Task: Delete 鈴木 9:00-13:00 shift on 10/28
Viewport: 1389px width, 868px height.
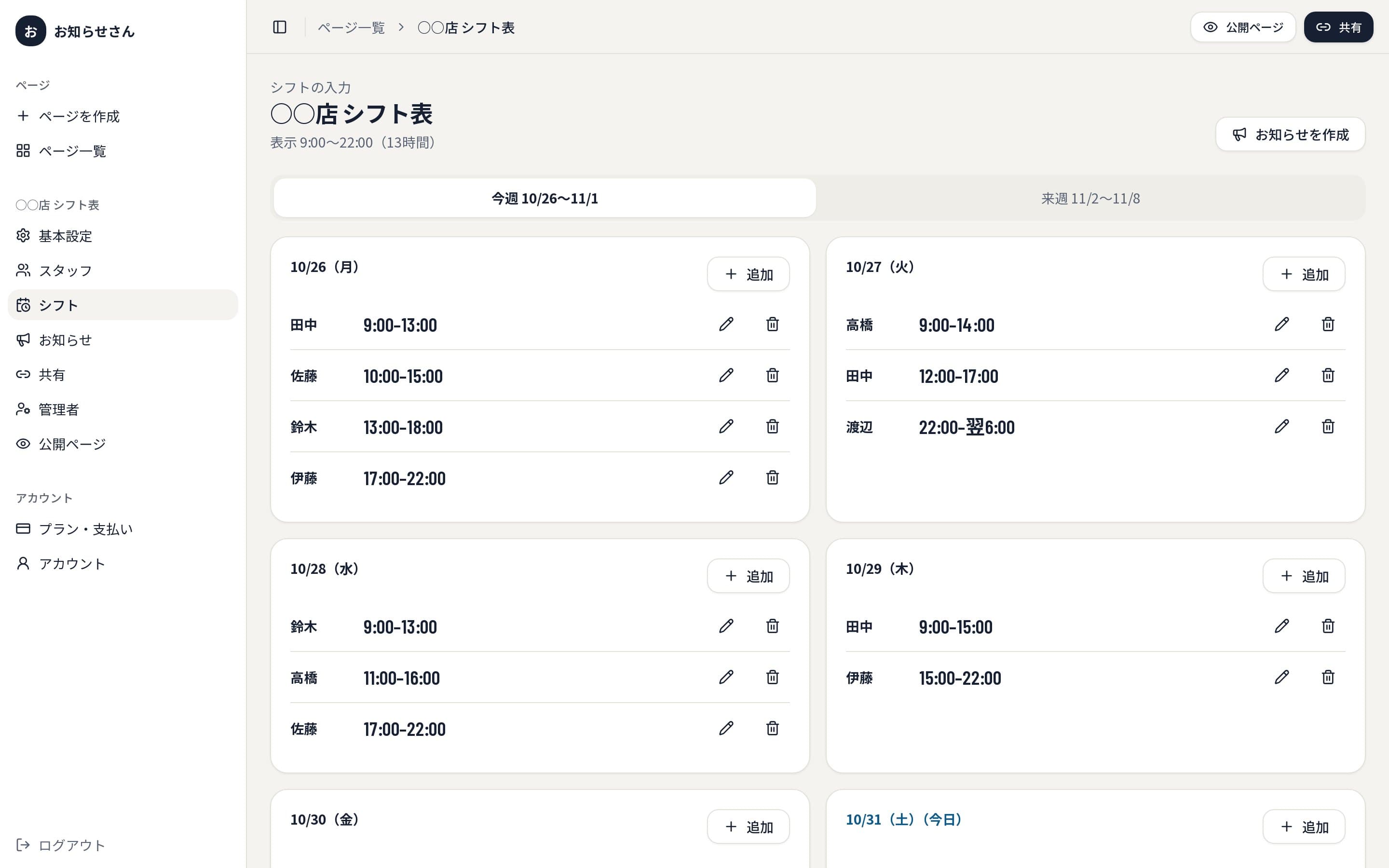Action: tap(773, 626)
